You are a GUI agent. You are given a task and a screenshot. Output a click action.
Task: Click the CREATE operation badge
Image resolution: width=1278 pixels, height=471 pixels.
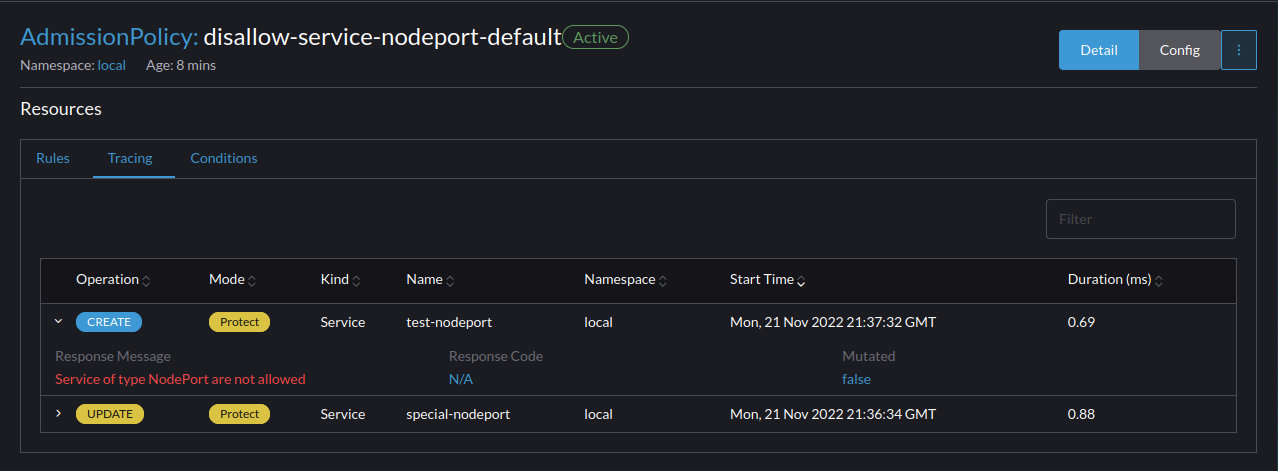(109, 322)
